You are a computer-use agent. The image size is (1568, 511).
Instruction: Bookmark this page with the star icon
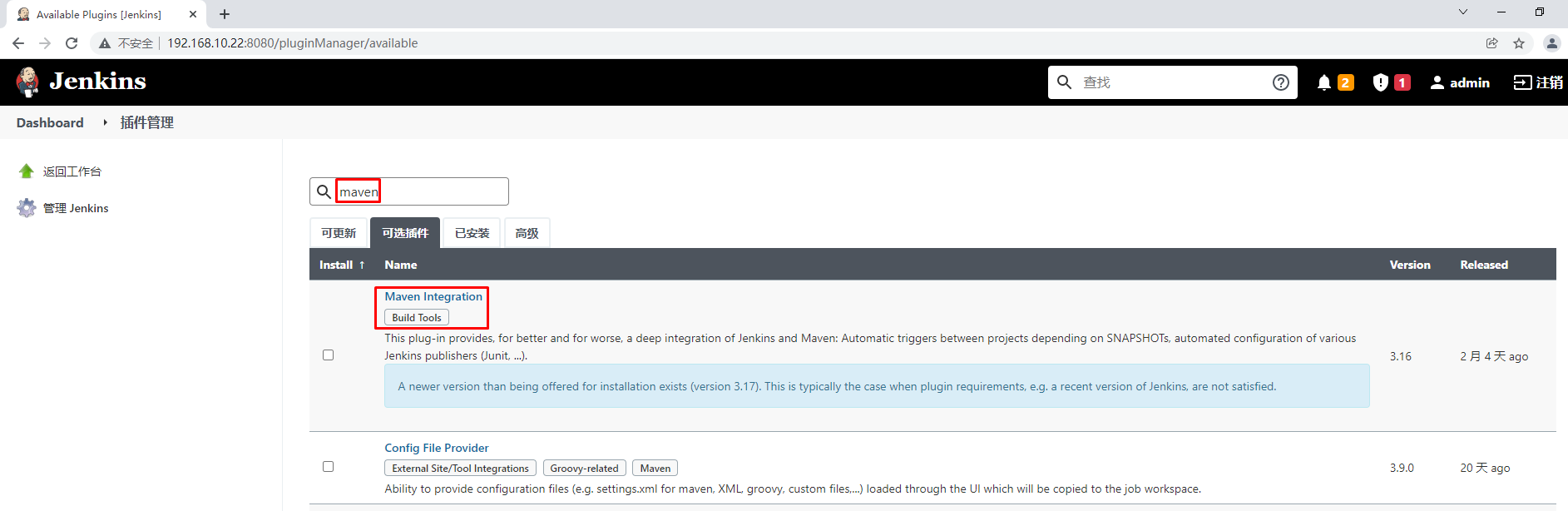coord(1519,43)
